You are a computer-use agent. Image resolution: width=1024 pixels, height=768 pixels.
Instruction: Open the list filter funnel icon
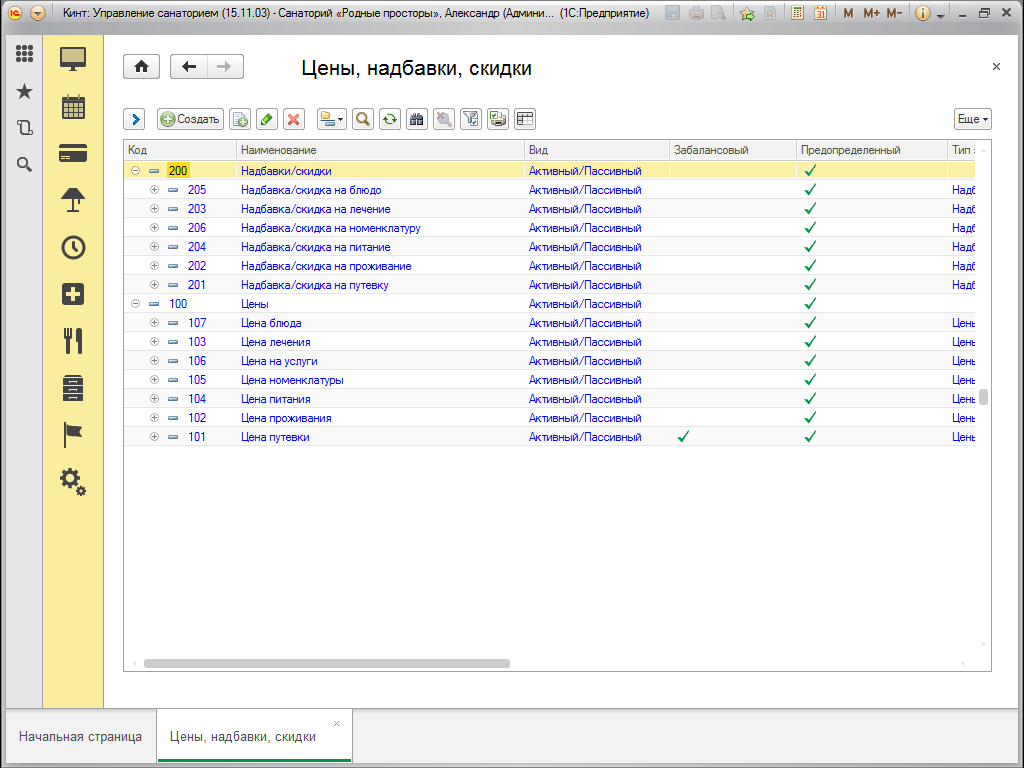click(471, 119)
